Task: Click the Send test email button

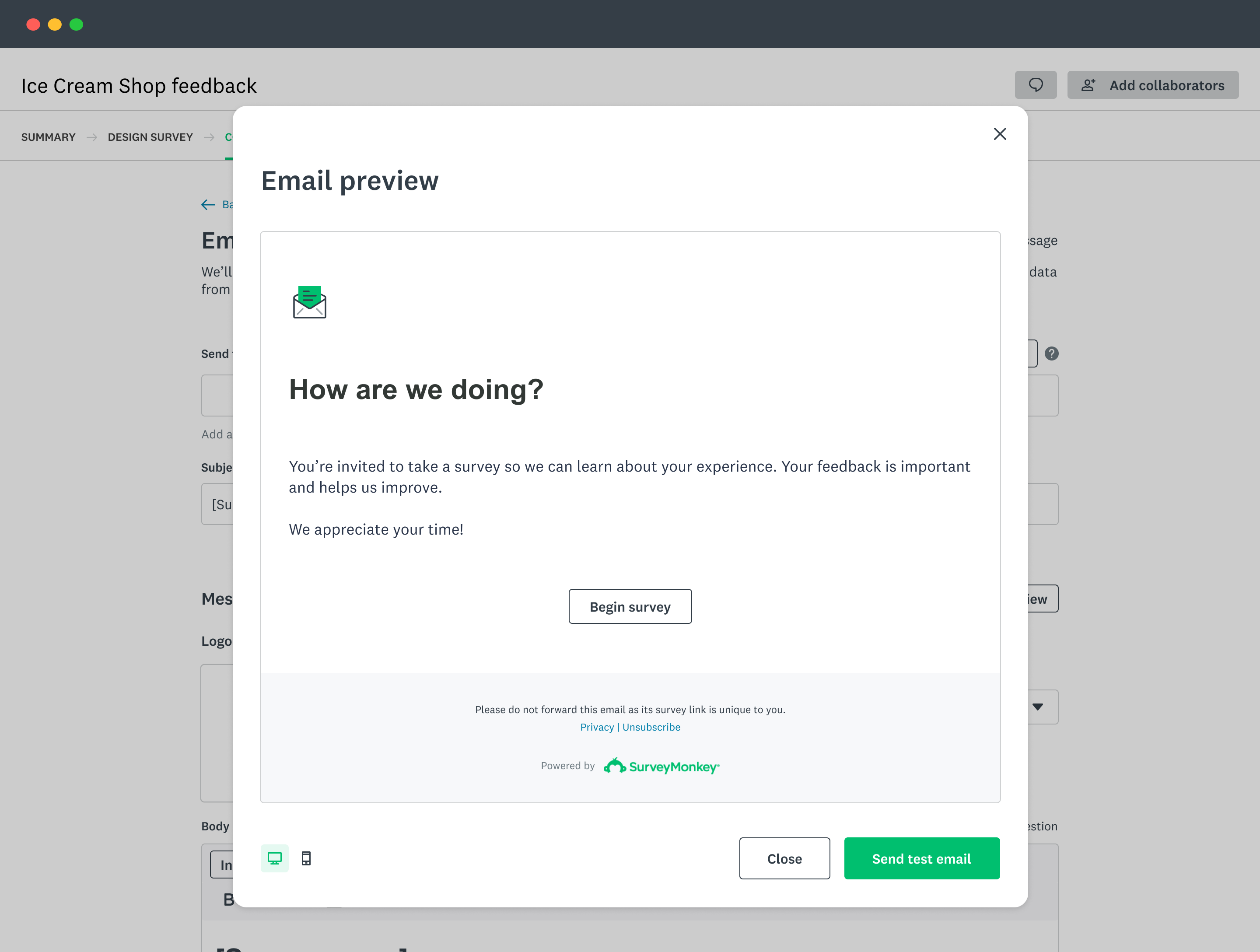Action: pos(921,858)
